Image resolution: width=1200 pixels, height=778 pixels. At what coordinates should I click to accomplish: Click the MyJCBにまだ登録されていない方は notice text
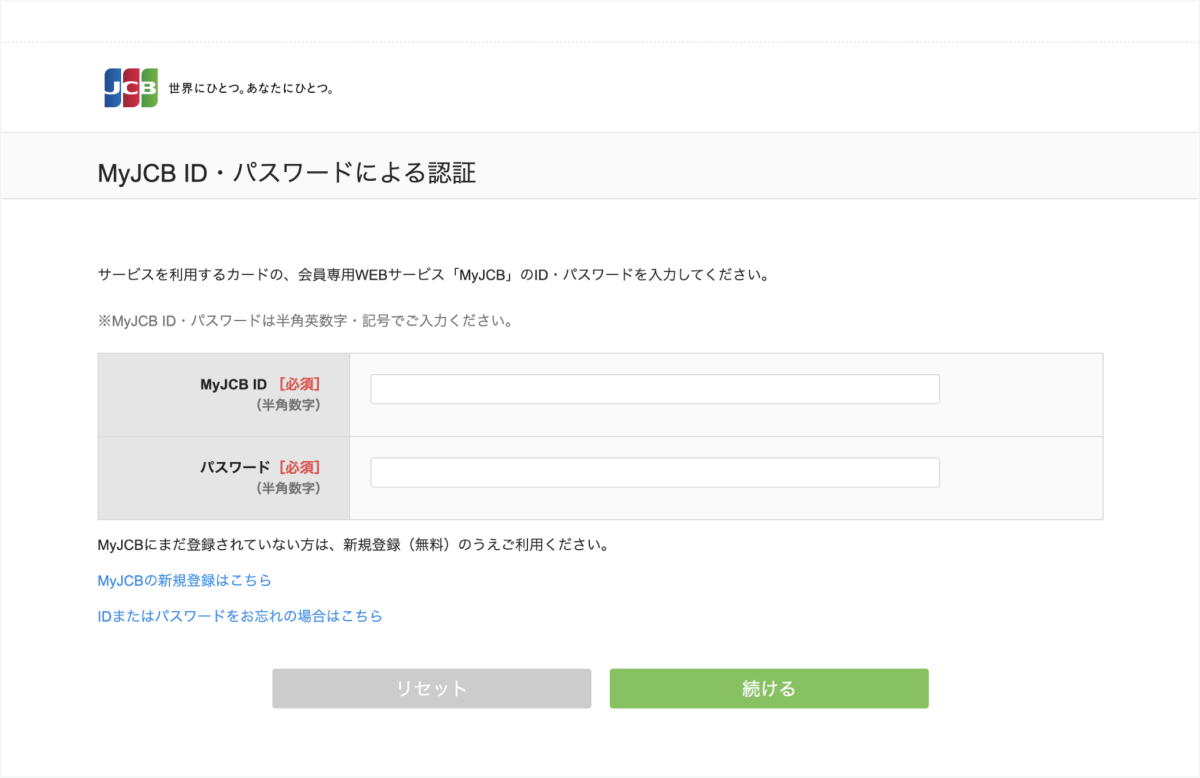(x=352, y=545)
